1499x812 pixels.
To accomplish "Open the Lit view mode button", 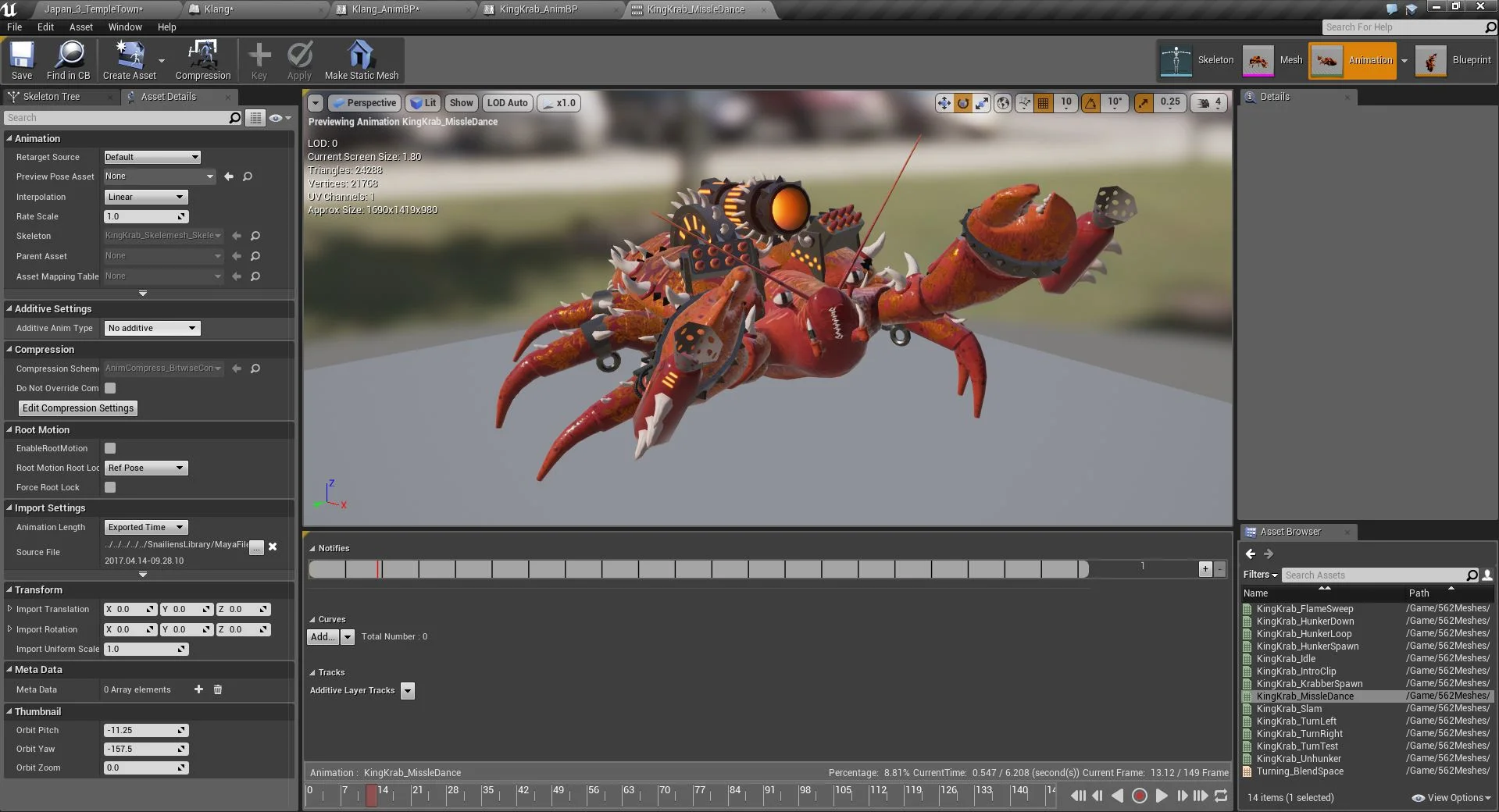I will (x=423, y=103).
